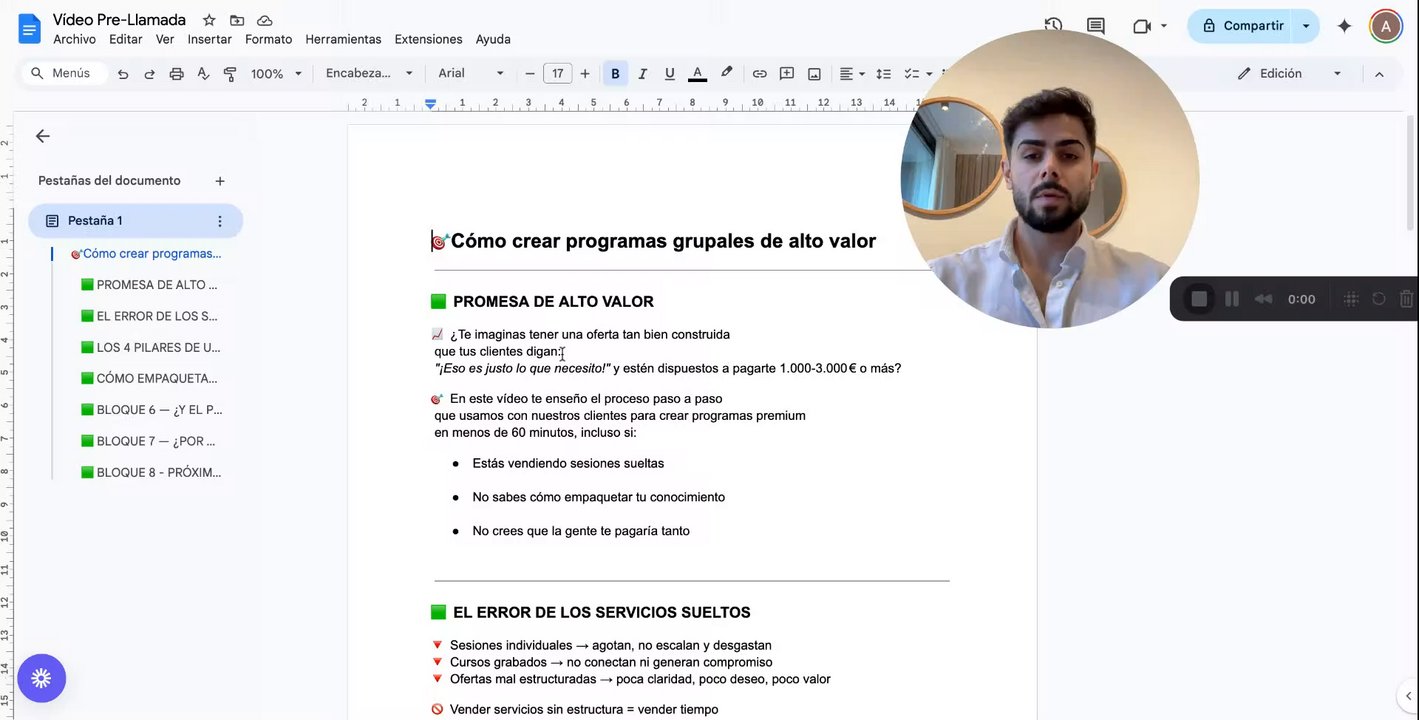Image resolution: width=1419 pixels, height=720 pixels.
Task: Click the move to folder icon
Action: 237,20
